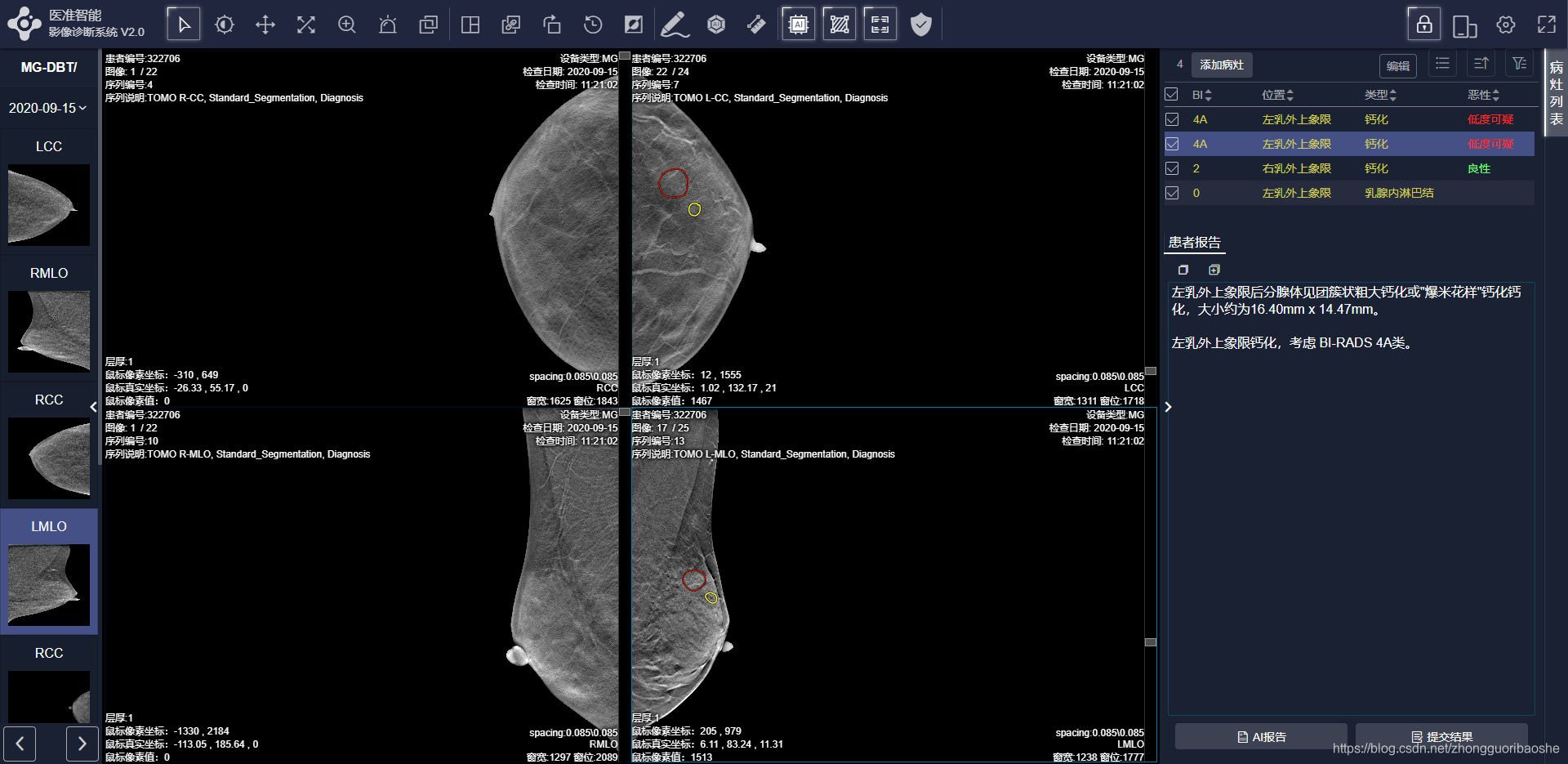This screenshot has width=1568, height=764.
Task: Toggle the linked series sync icon
Action: (511, 25)
